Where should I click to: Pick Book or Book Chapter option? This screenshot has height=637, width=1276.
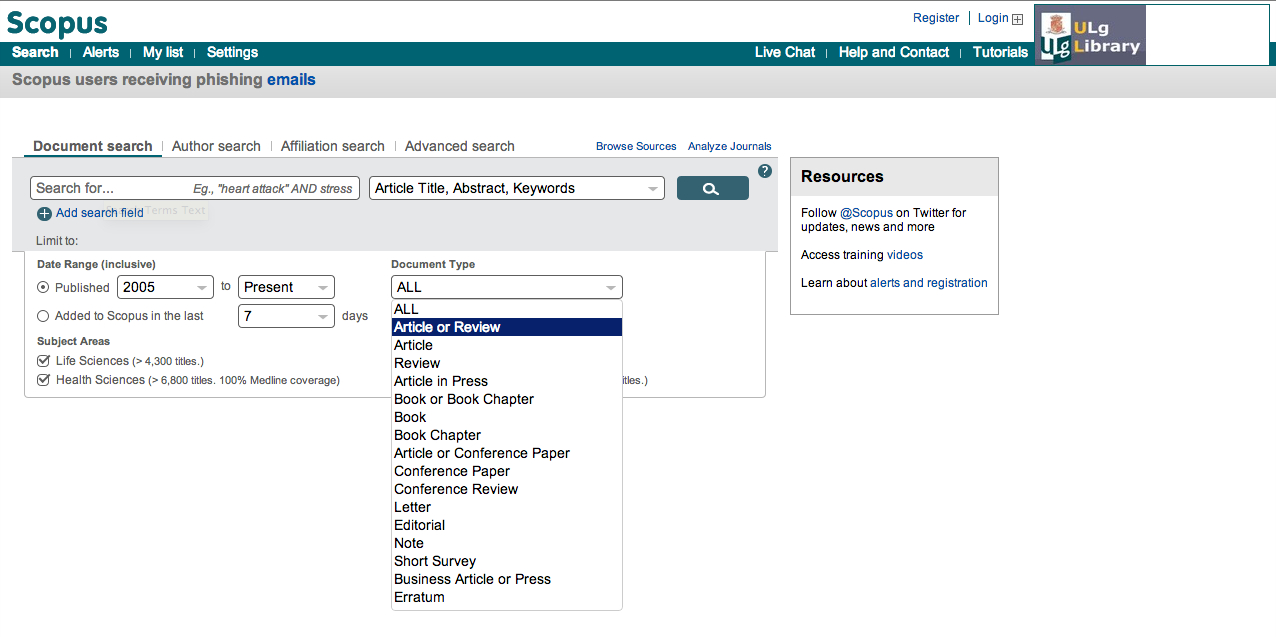click(507, 399)
